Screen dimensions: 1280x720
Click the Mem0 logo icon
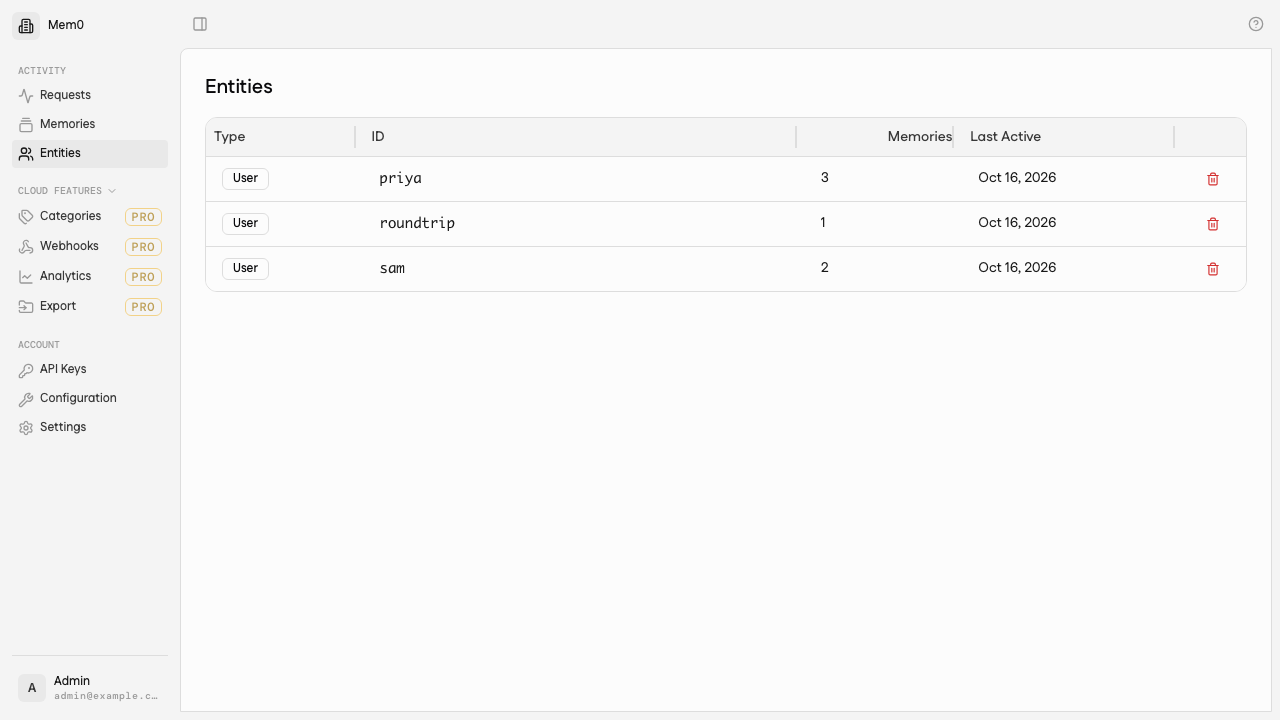[26, 25]
